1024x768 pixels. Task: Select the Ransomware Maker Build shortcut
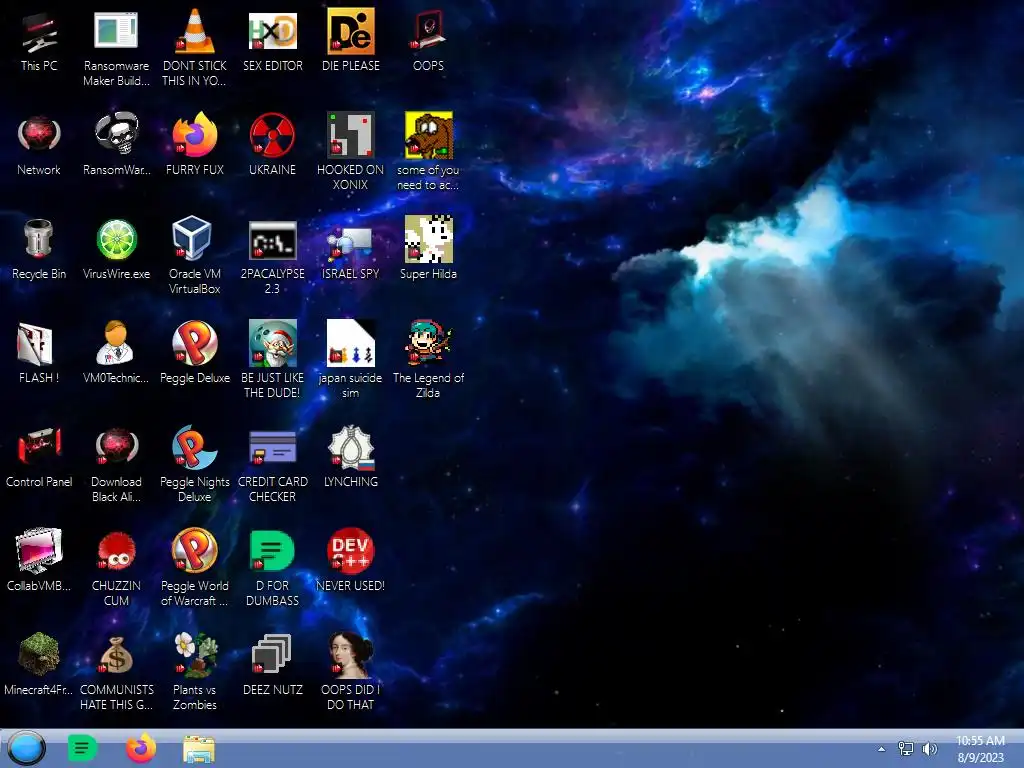click(x=116, y=31)
